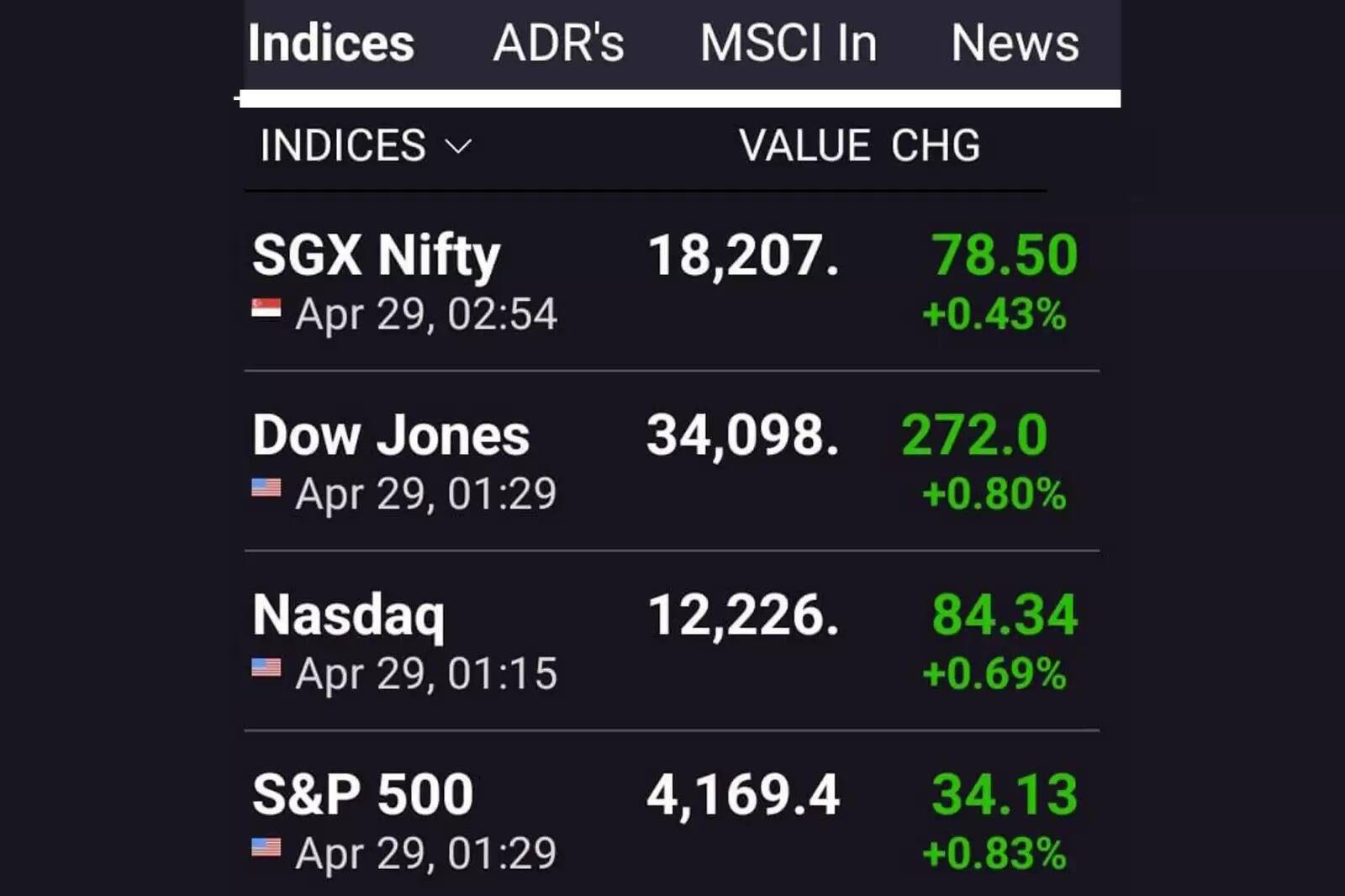Open the Dow Jones index name
Image resolution: width=1345 pixels, height=896 pixels.
point(391,435)
